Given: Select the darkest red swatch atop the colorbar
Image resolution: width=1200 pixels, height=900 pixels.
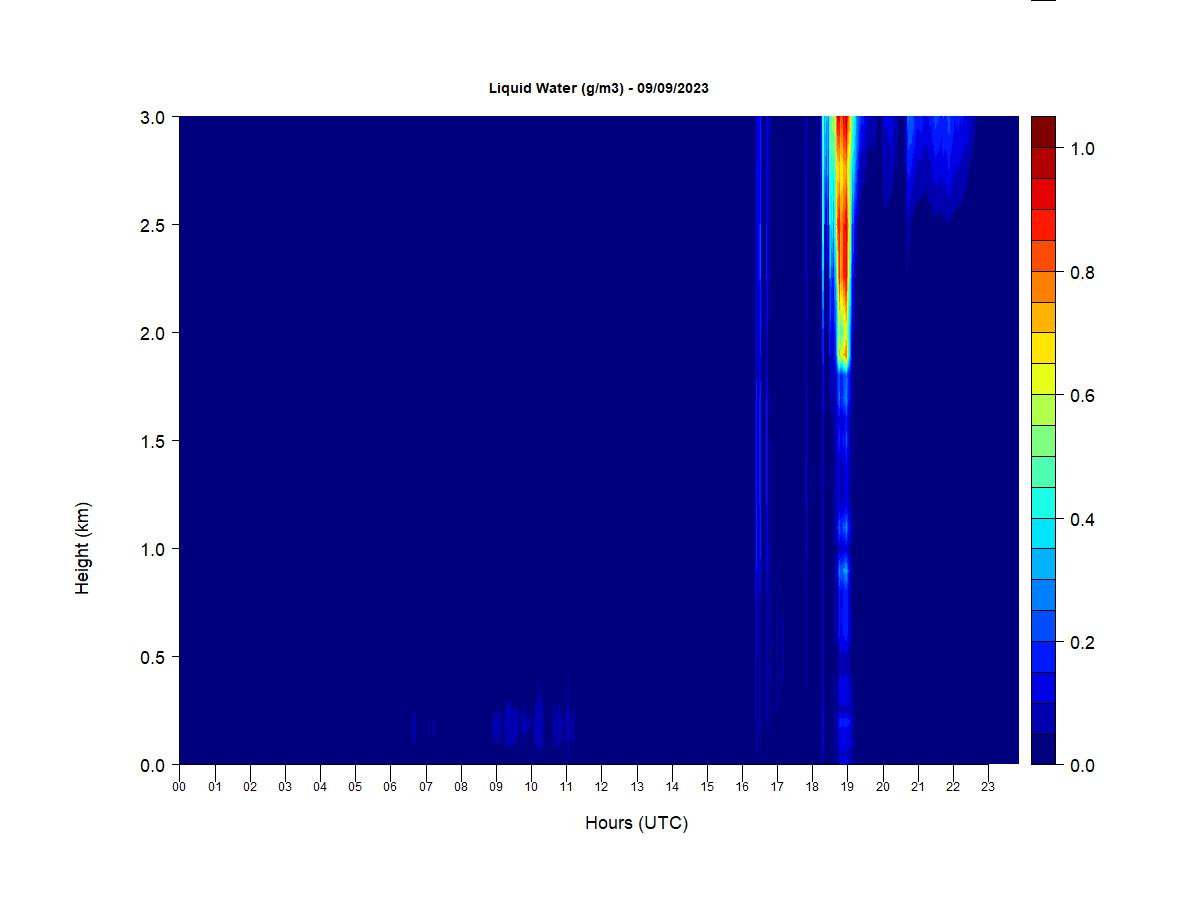Looking at the screenshot, I should pos(1043,131).
